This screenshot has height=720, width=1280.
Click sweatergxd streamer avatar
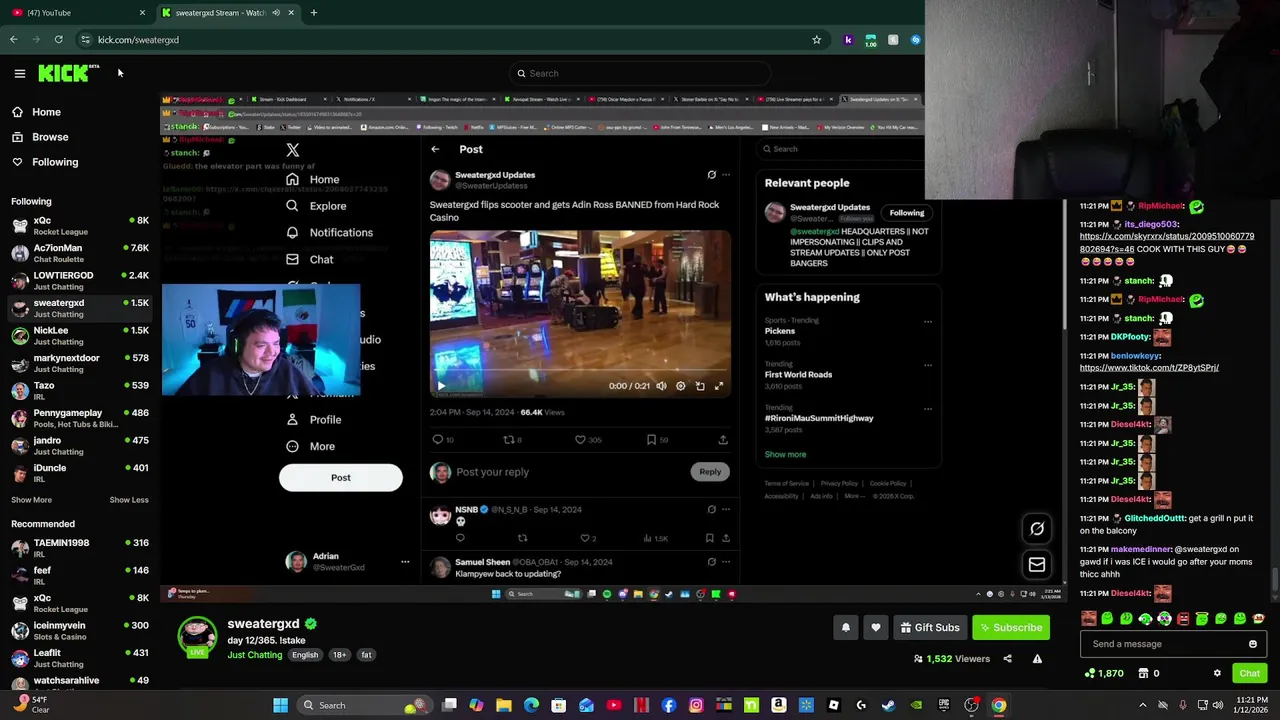coord(197,637)
